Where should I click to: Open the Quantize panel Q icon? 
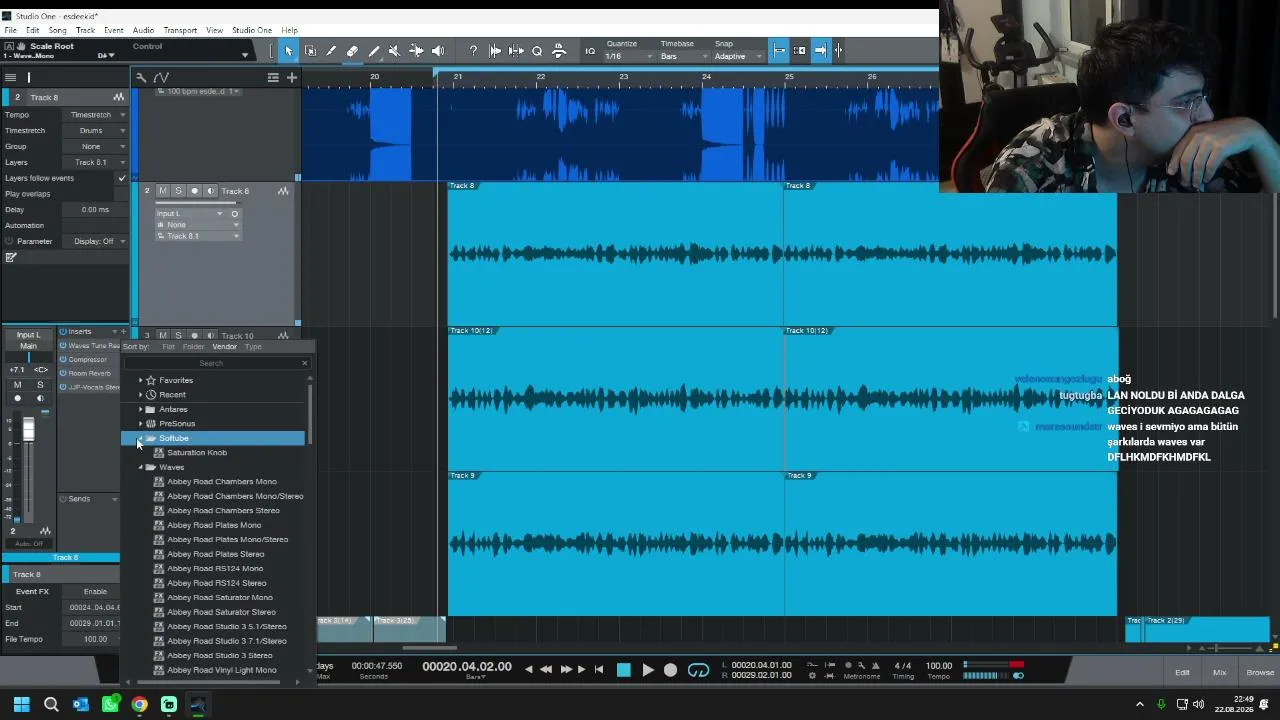[x=537, y=51]
